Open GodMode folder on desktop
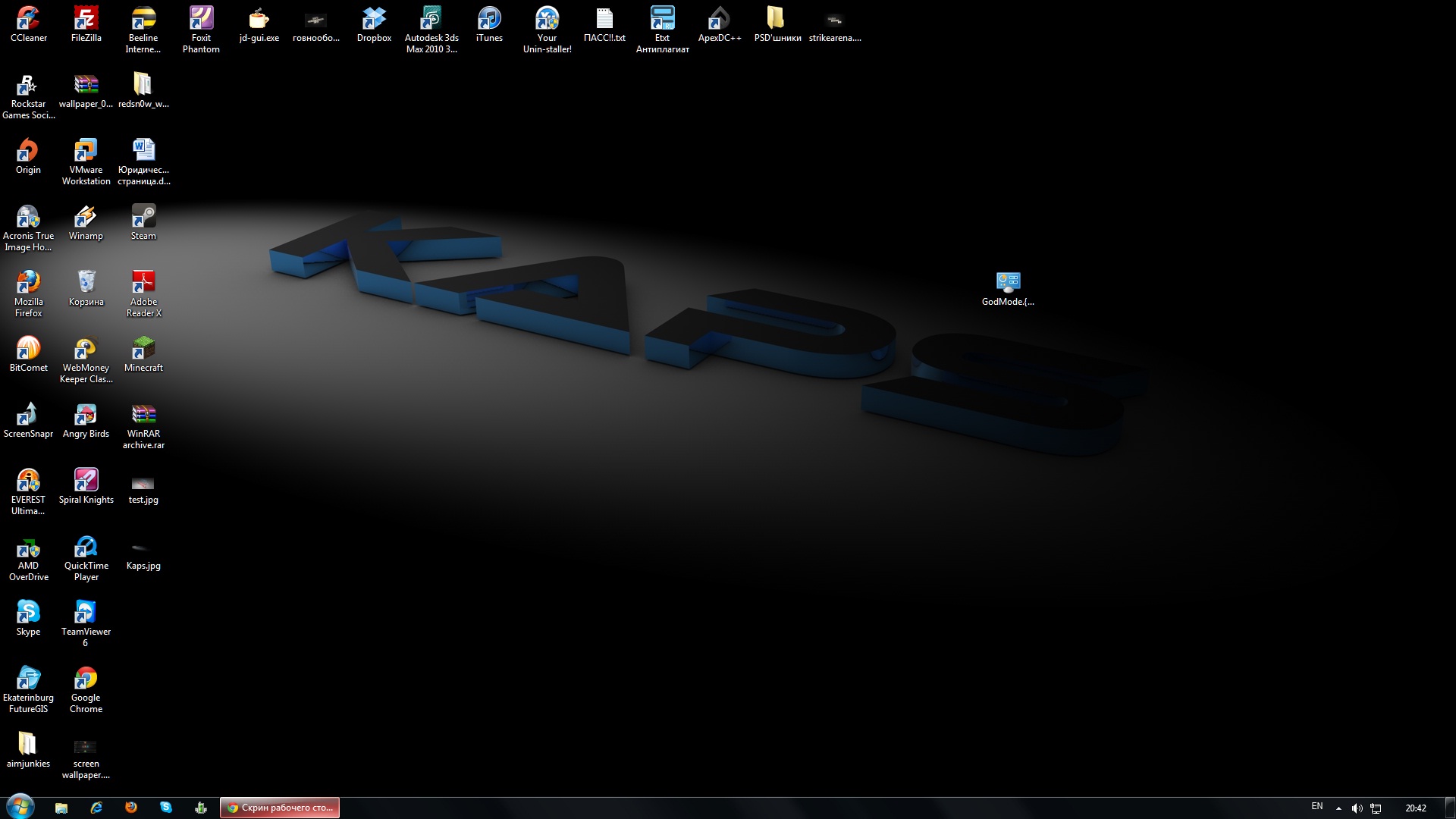Viewport: 1456px width, 819px height. click(x=1008, y=281)
